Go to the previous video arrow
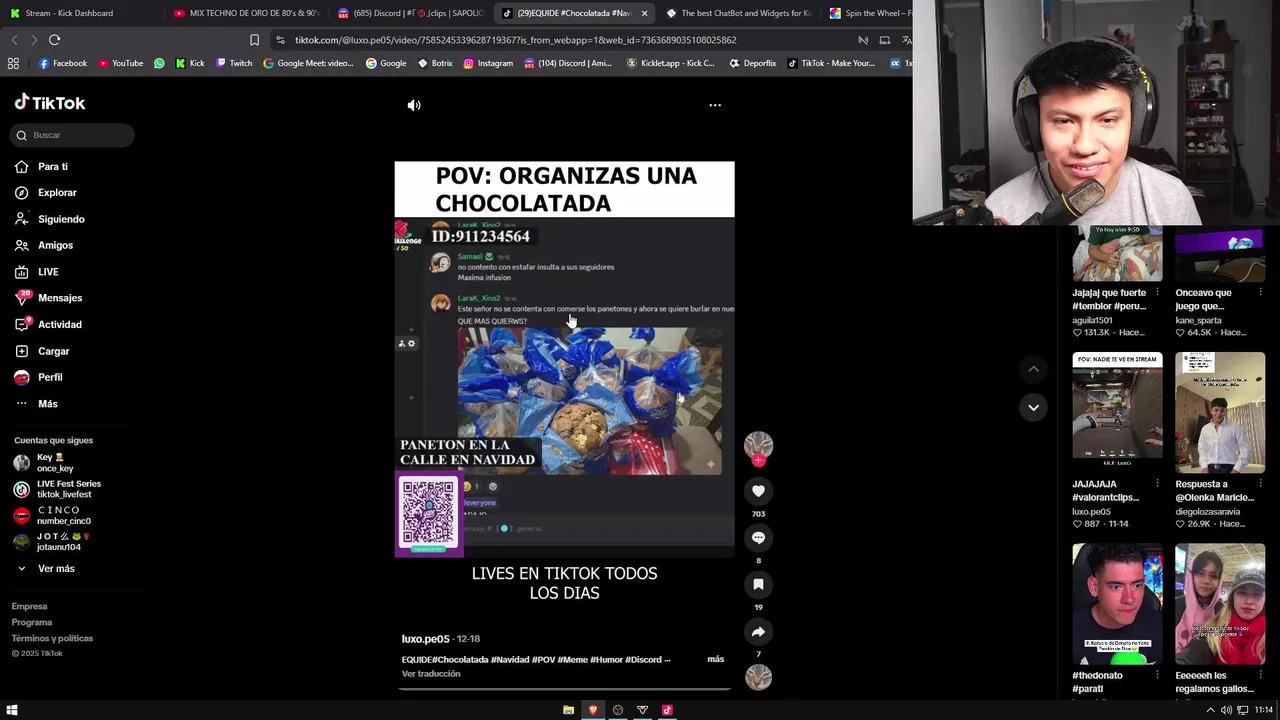Image resolution: width=1280 pixels, height=720 pixels. [1033, 369]
